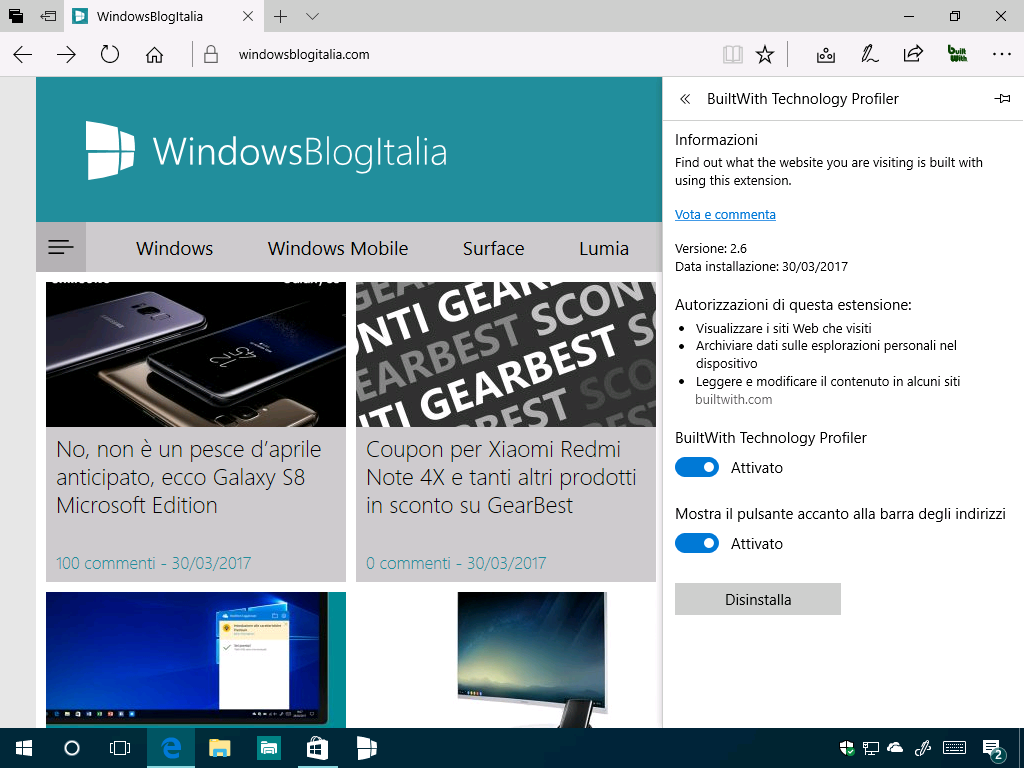The height and width of the screenshot is (768, 1024).
Task: Switch to Microsoft Edge on taskbar
Action: pyautogui.click(x=170, y=748)
